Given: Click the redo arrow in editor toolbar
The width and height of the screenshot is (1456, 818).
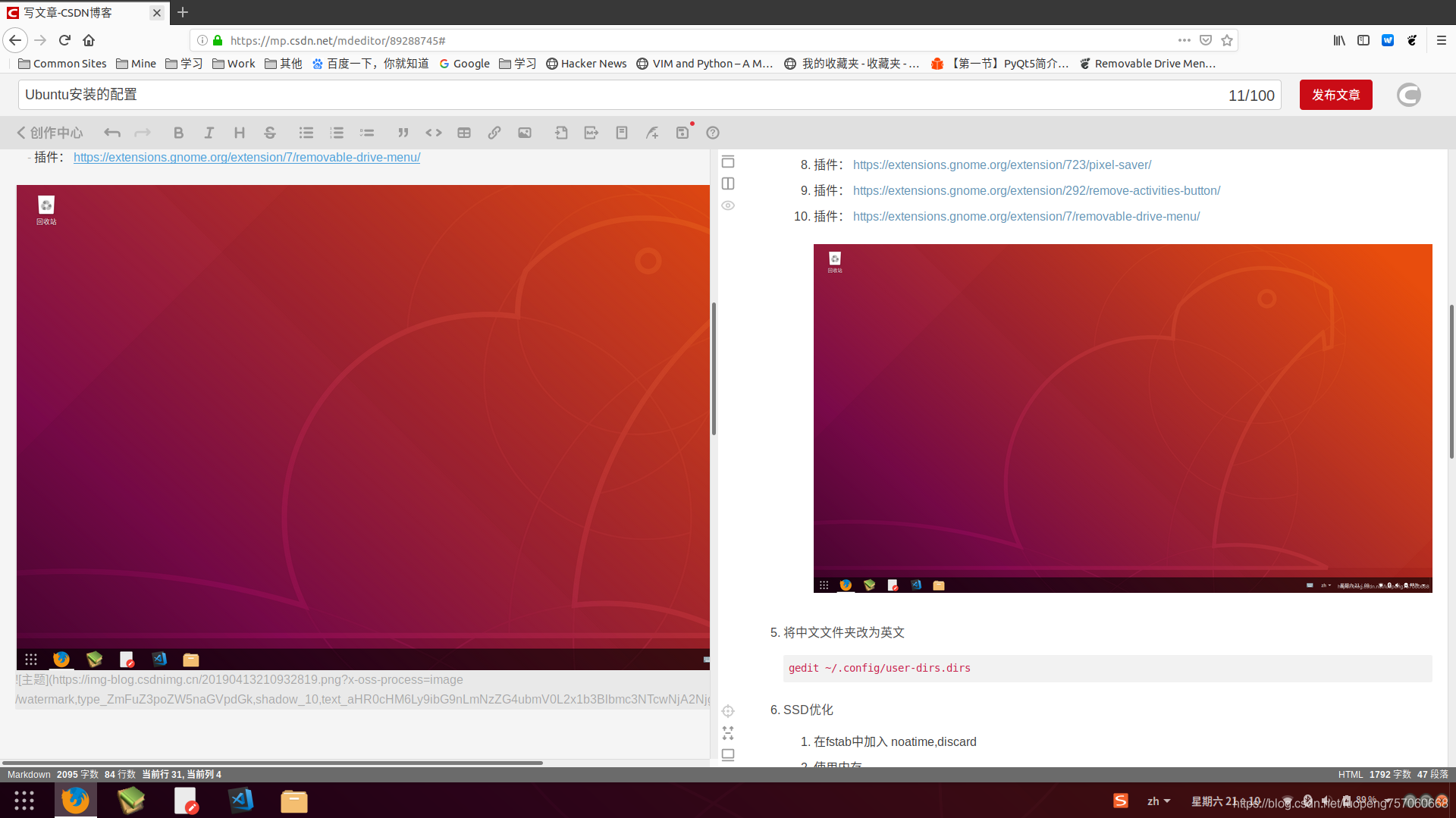Looking at the screenshot, I should [143, 133].
